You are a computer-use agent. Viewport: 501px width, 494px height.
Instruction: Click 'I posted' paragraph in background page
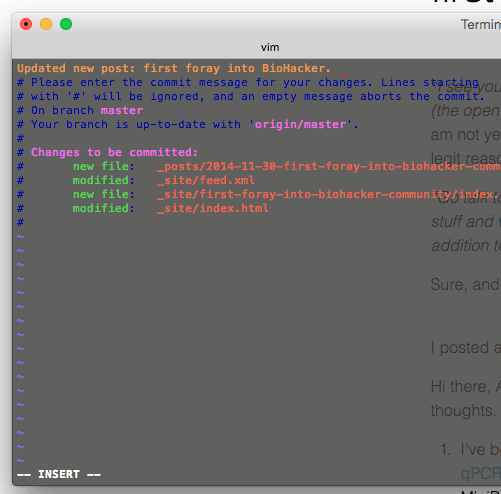(465, 348)
